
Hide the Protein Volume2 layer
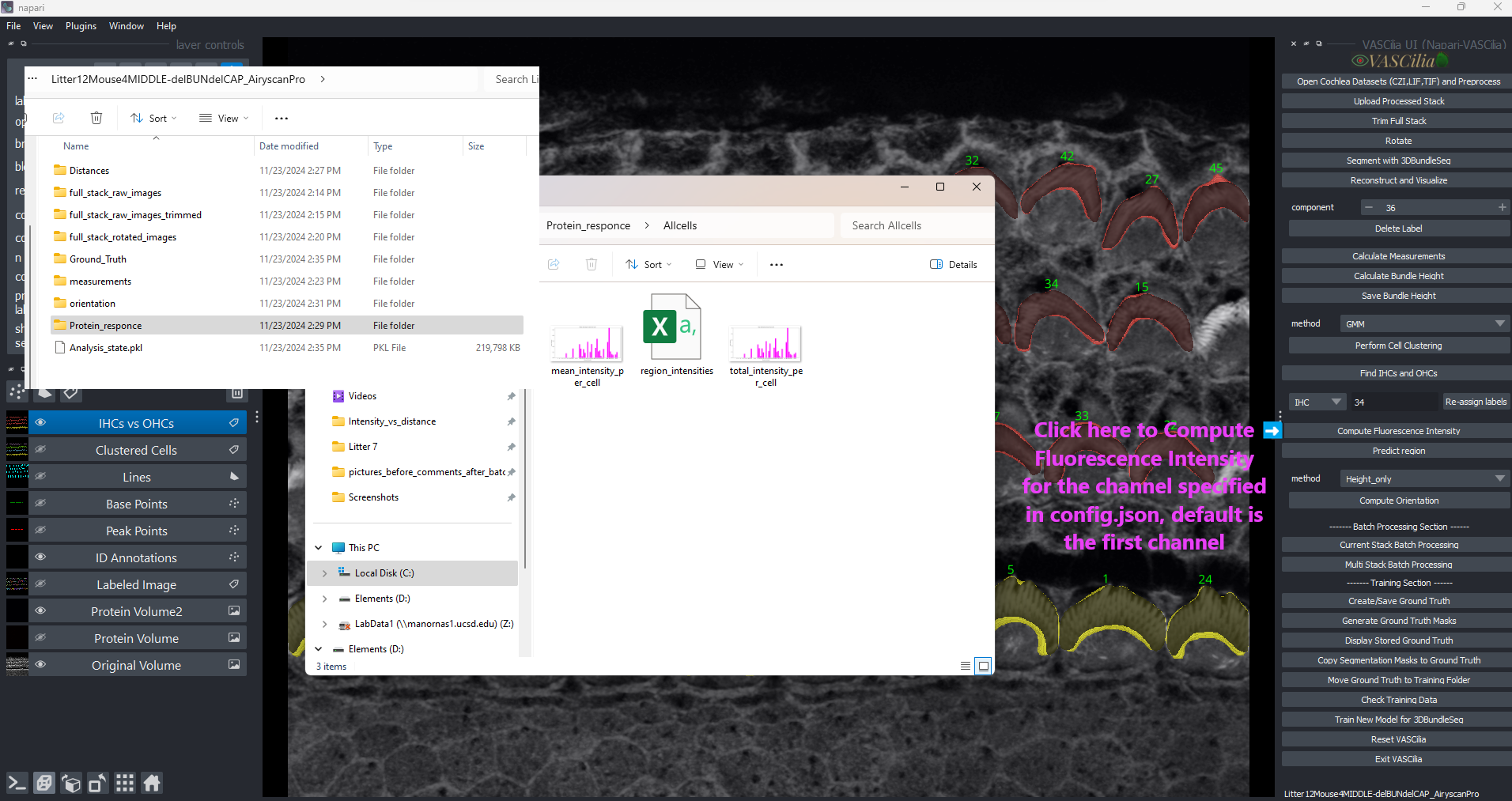point(40,611)
